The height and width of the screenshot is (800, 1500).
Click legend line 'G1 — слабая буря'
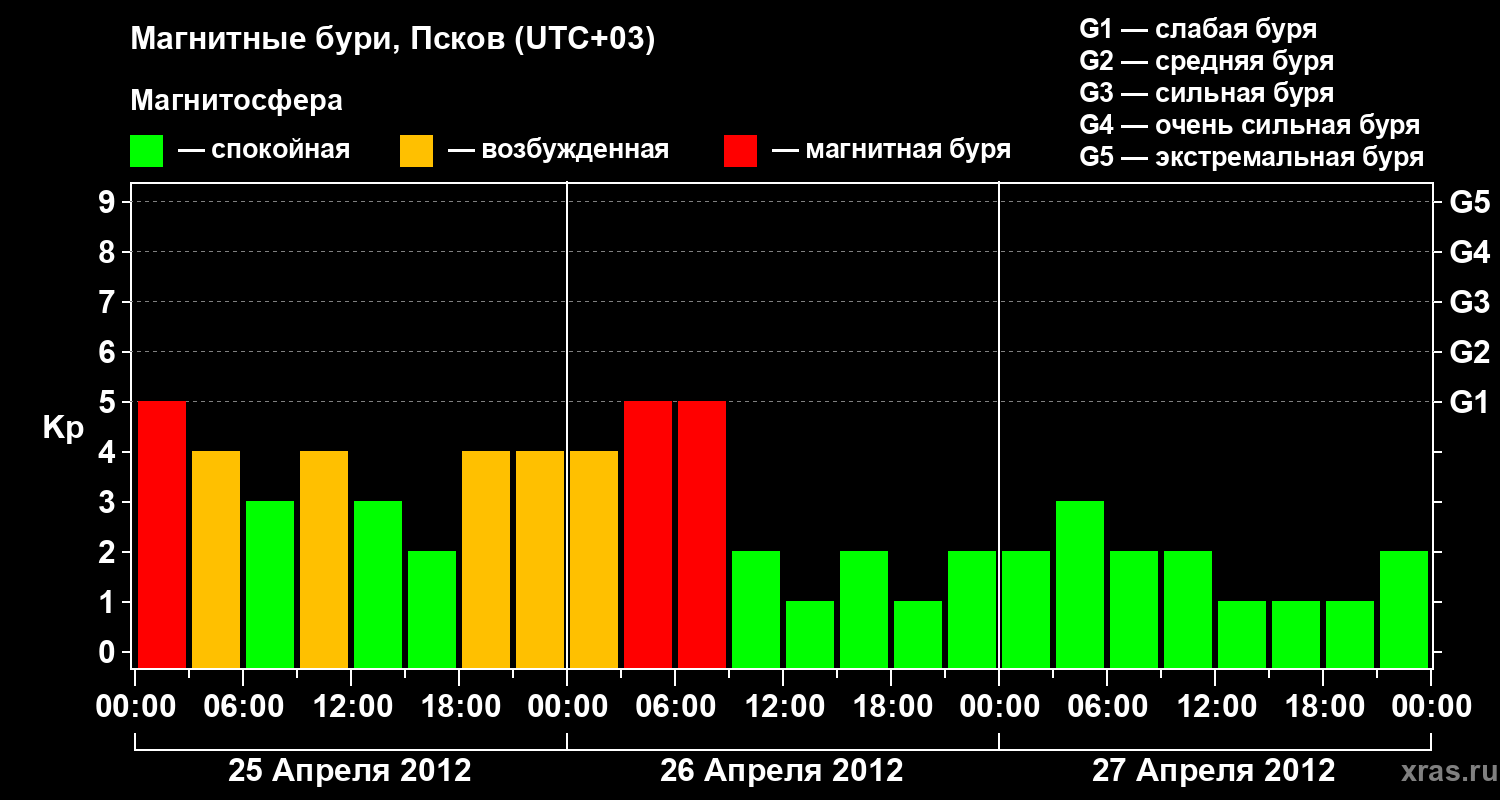1198,29
